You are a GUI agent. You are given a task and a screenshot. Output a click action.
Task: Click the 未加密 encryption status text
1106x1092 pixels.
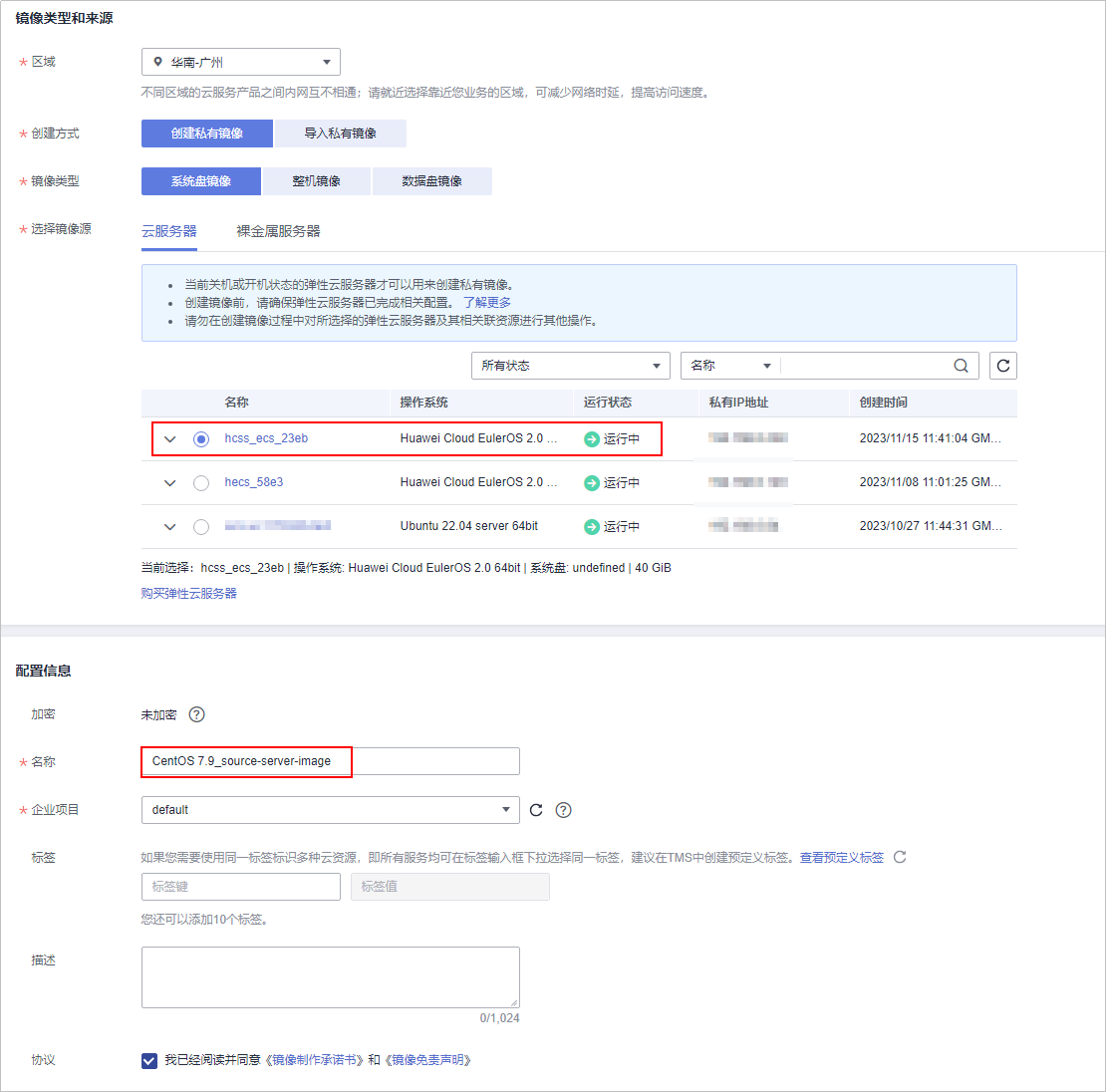158,714
